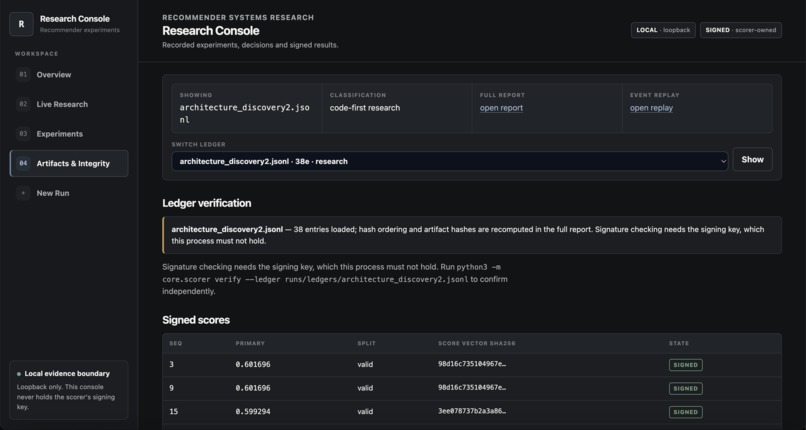Screen dimensions: 806x430
Task: Click the 01 number badge beside Overview
Action: [x=23, y=74]
